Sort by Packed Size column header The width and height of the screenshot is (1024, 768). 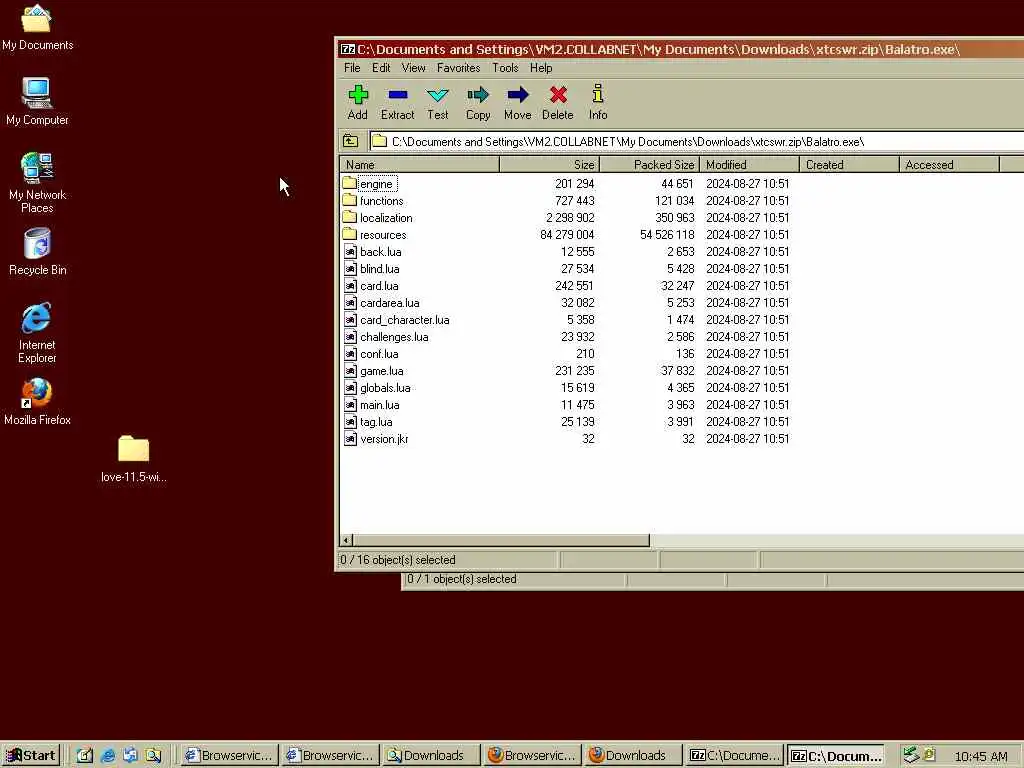point(649,165)
